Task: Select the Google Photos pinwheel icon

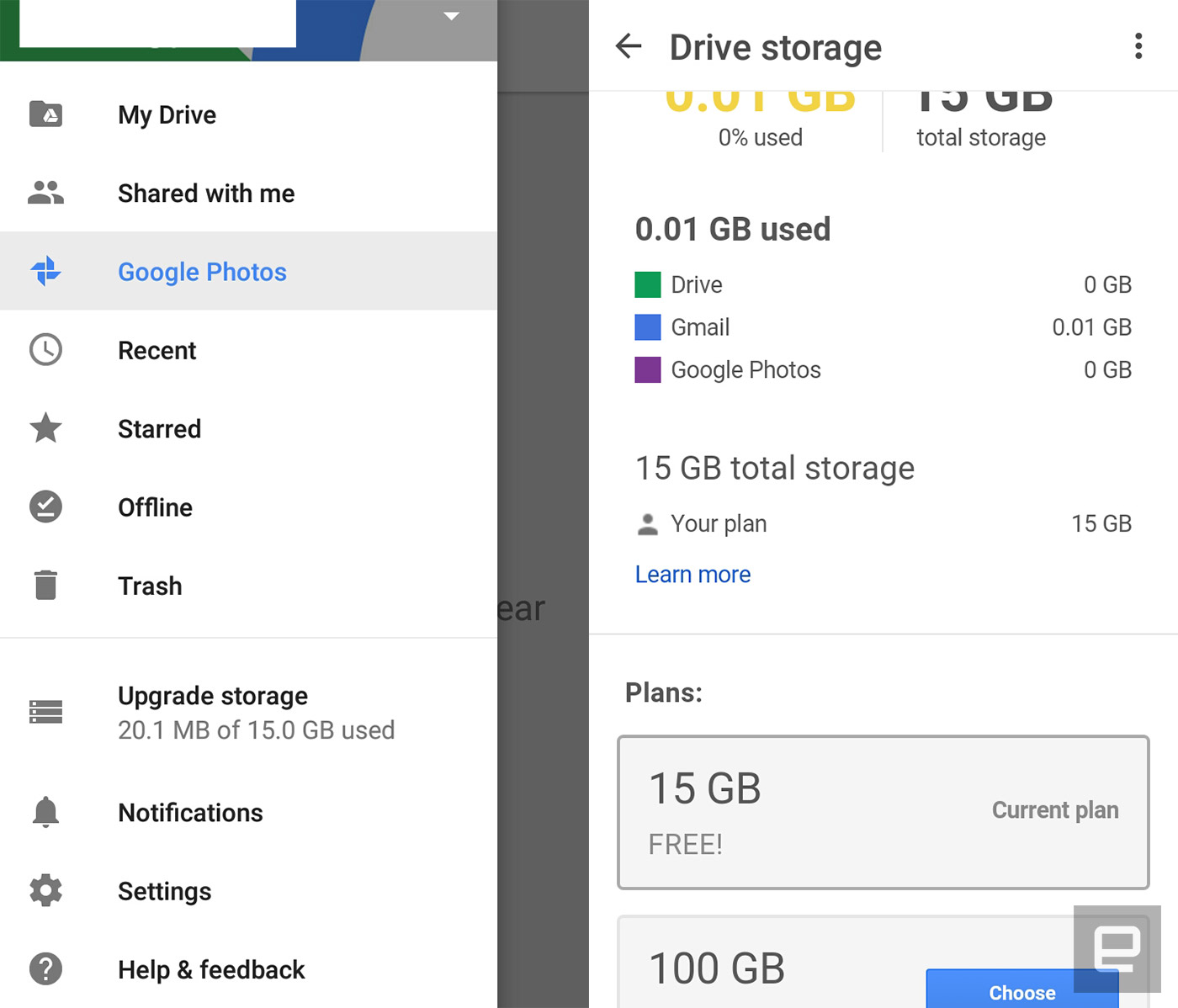Action: (x=45, y=271)
